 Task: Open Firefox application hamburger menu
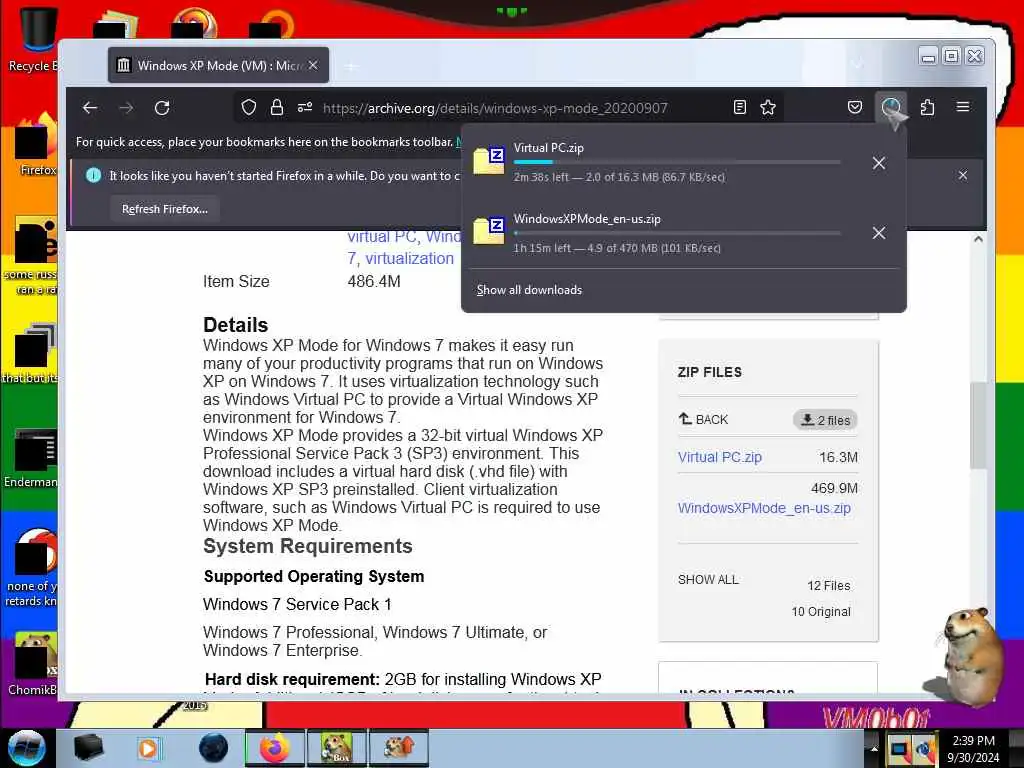coord(963,106)
